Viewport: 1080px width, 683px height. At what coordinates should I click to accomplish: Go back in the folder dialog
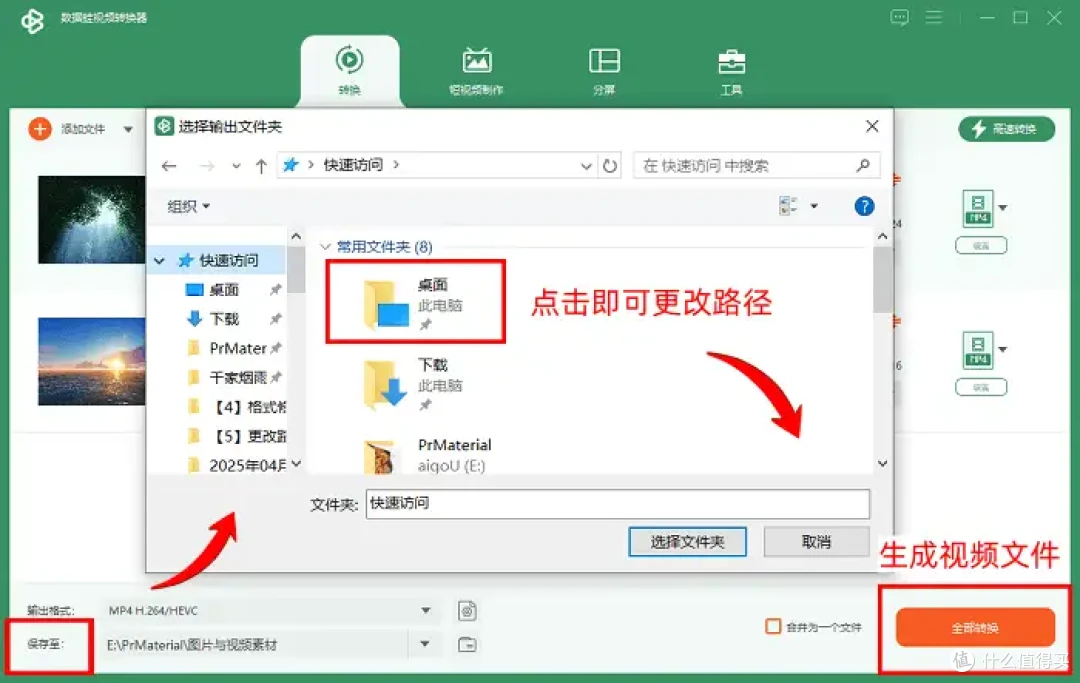[169, 166]
